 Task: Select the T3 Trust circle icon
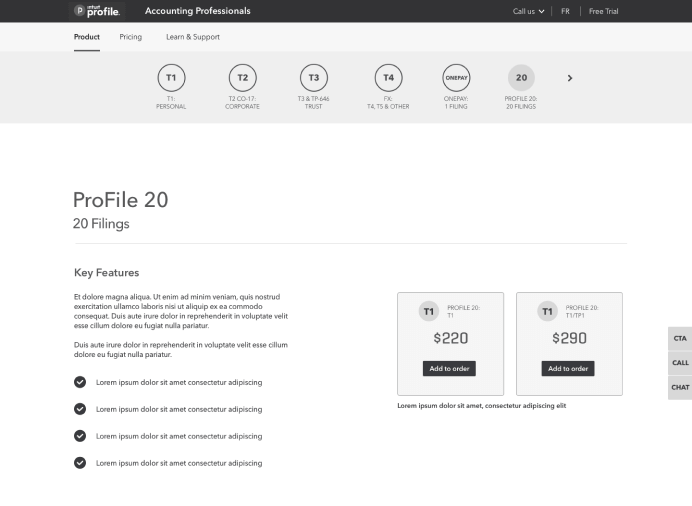pyautogui.click(x=314, y=78)
